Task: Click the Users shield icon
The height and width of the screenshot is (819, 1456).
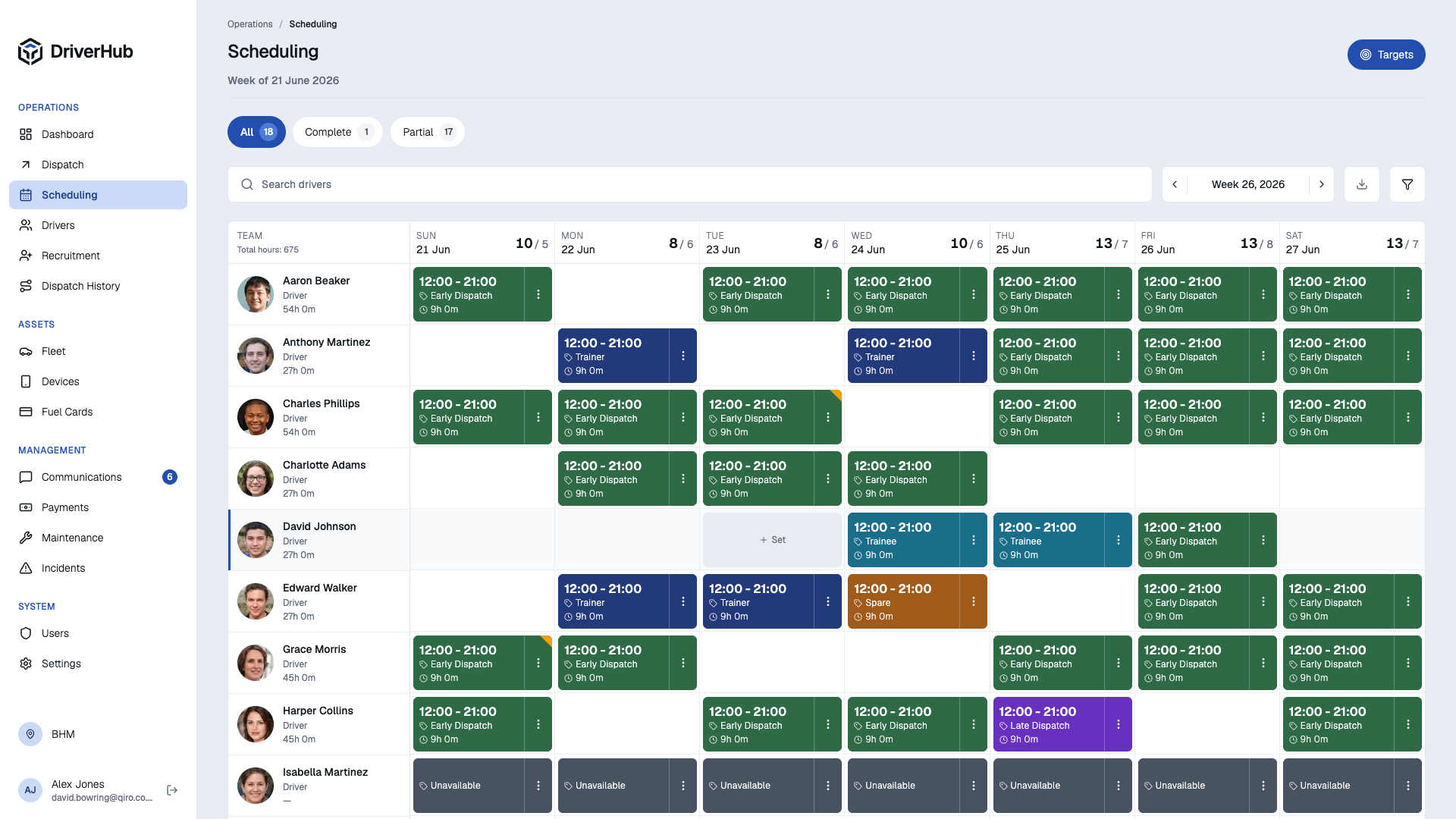Action: pos(26,633)
